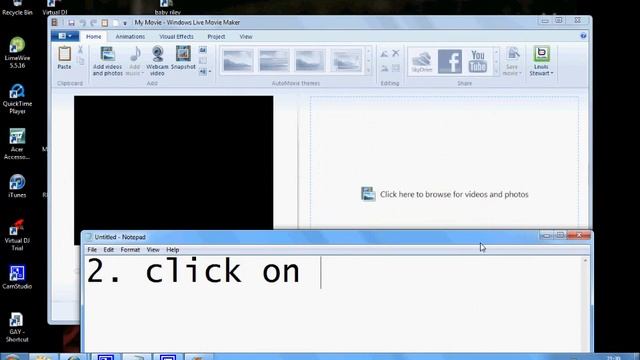Open the Format menu in Notepad
The width and height of the screenshot is (640, 360).
tap(130, 249)
